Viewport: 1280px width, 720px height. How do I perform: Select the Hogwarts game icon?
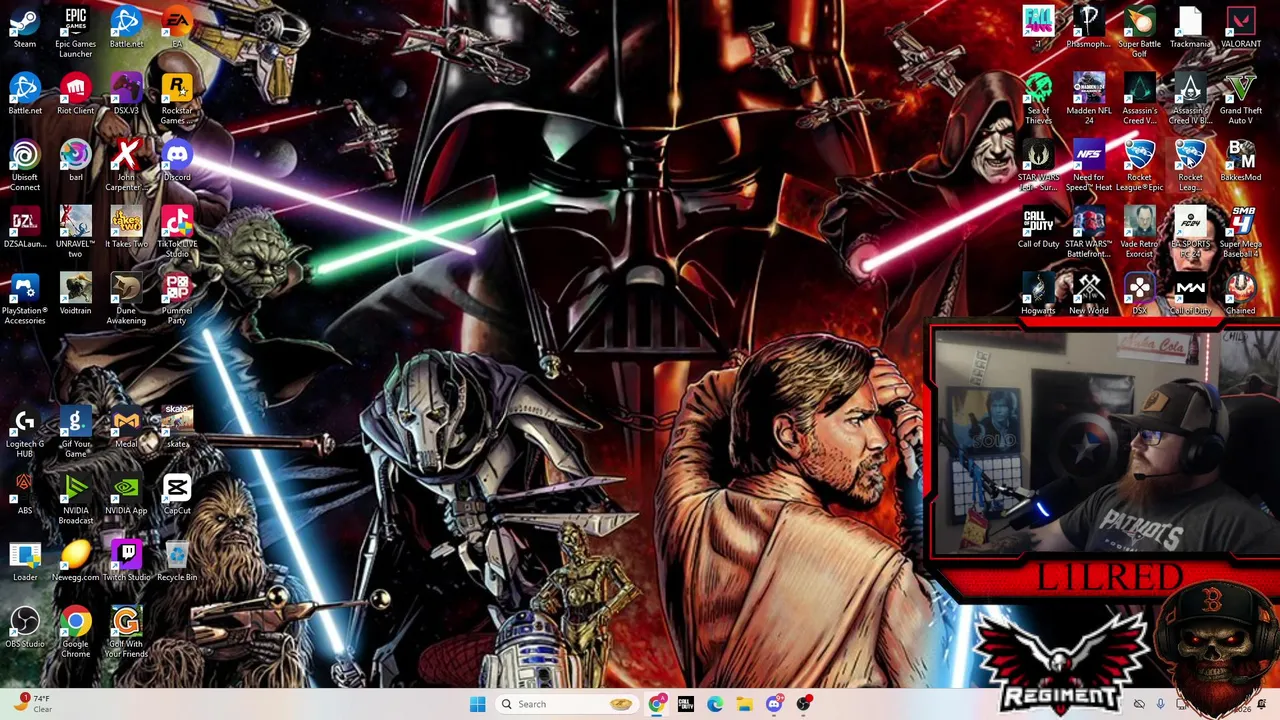coord(1038,294)
